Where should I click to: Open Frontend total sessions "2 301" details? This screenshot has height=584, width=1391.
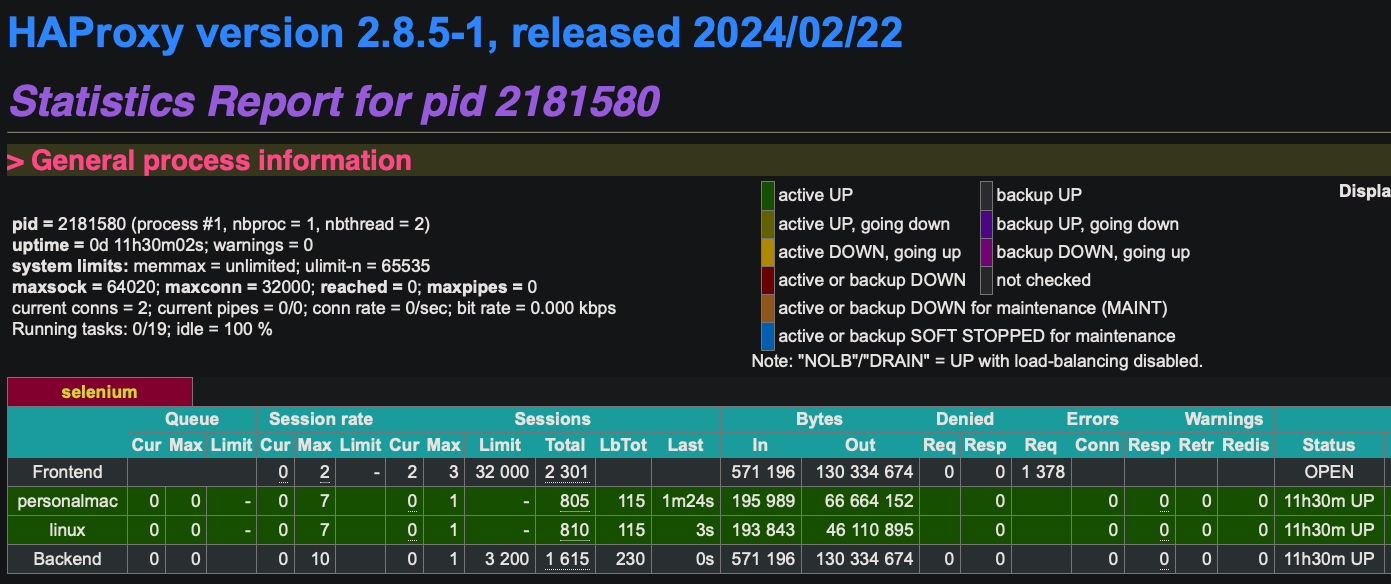[x=567, y=471]
